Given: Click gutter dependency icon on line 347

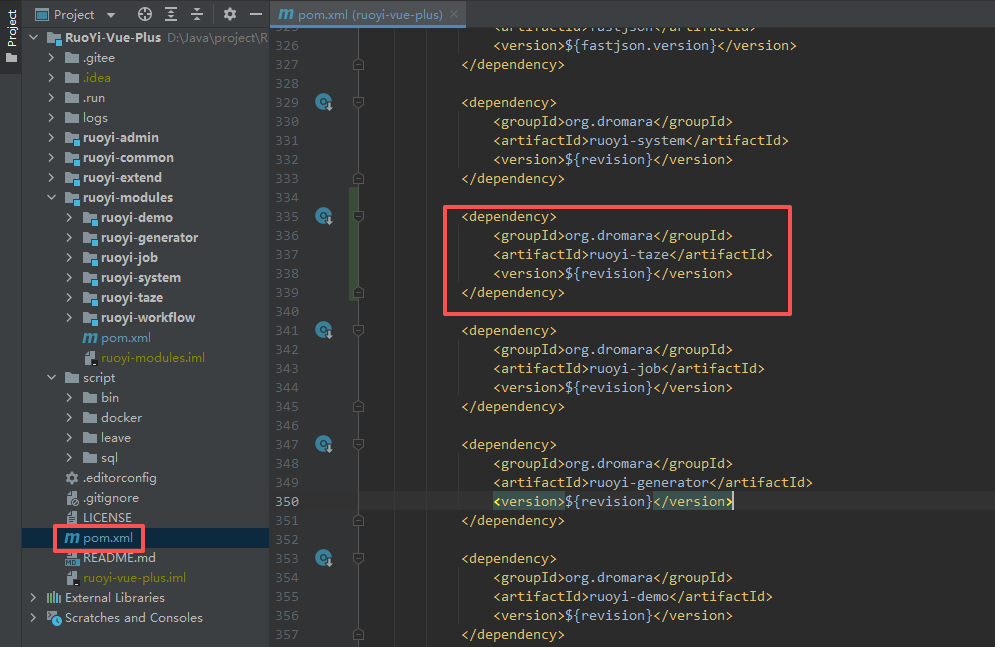Looking at the screenshot, I should (324, 444).
